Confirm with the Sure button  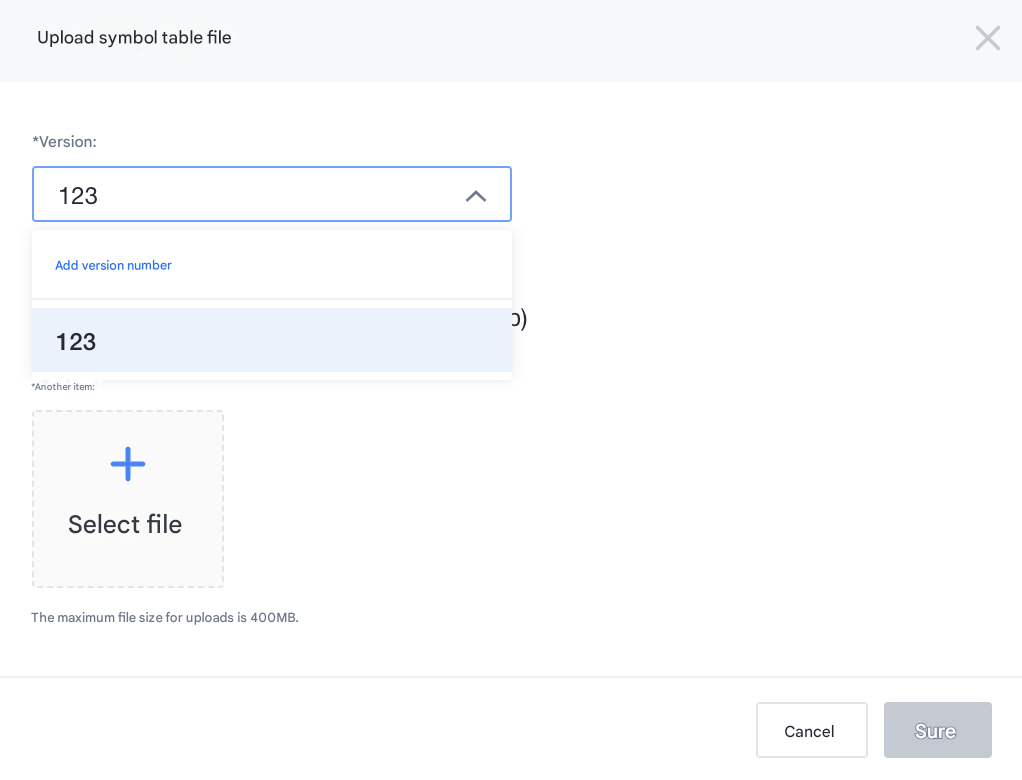tap(937, 730)
